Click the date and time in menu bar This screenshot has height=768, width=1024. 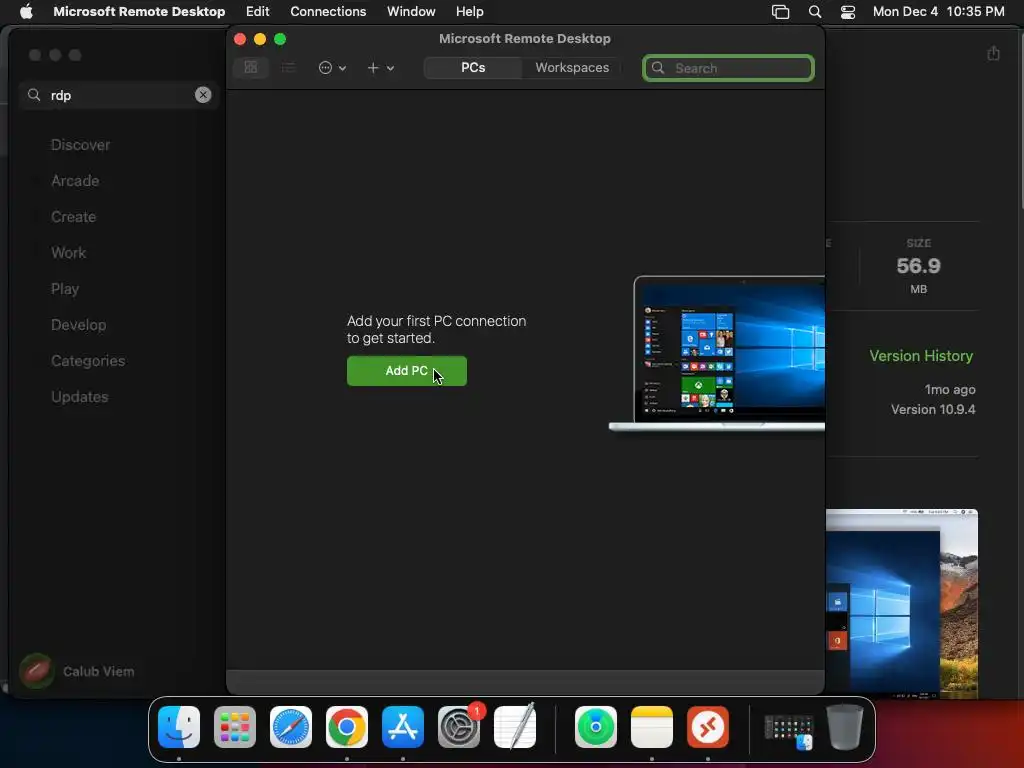938,12
